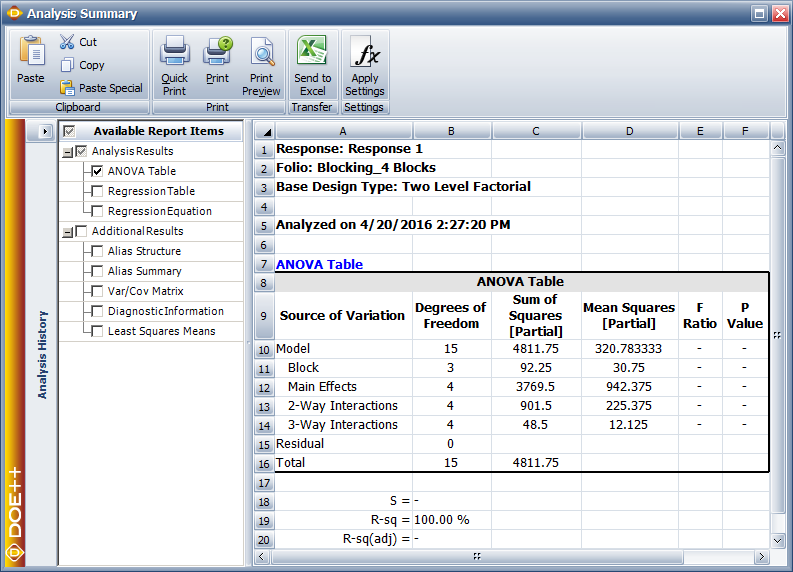Check the Regression Equation checkbox
793x572 pixels.
tap(97, 211)
